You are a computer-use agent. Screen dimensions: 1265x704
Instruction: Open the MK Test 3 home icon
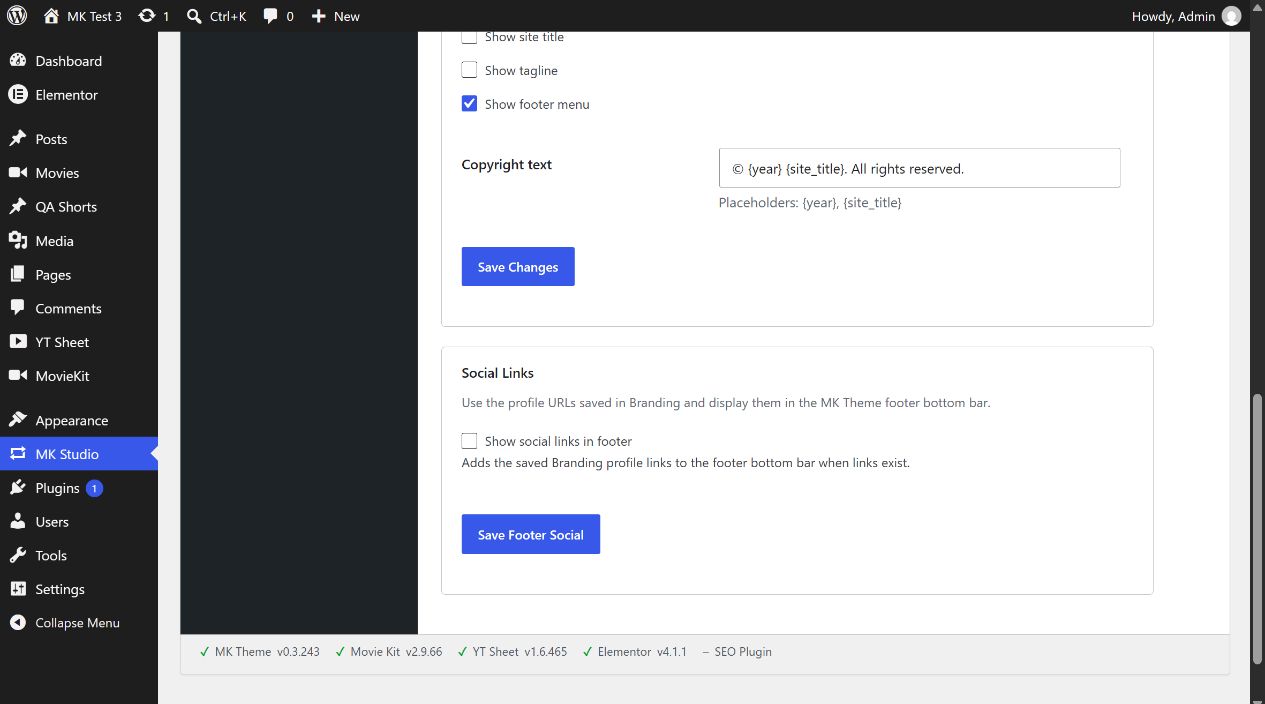[x=52, y=16]
